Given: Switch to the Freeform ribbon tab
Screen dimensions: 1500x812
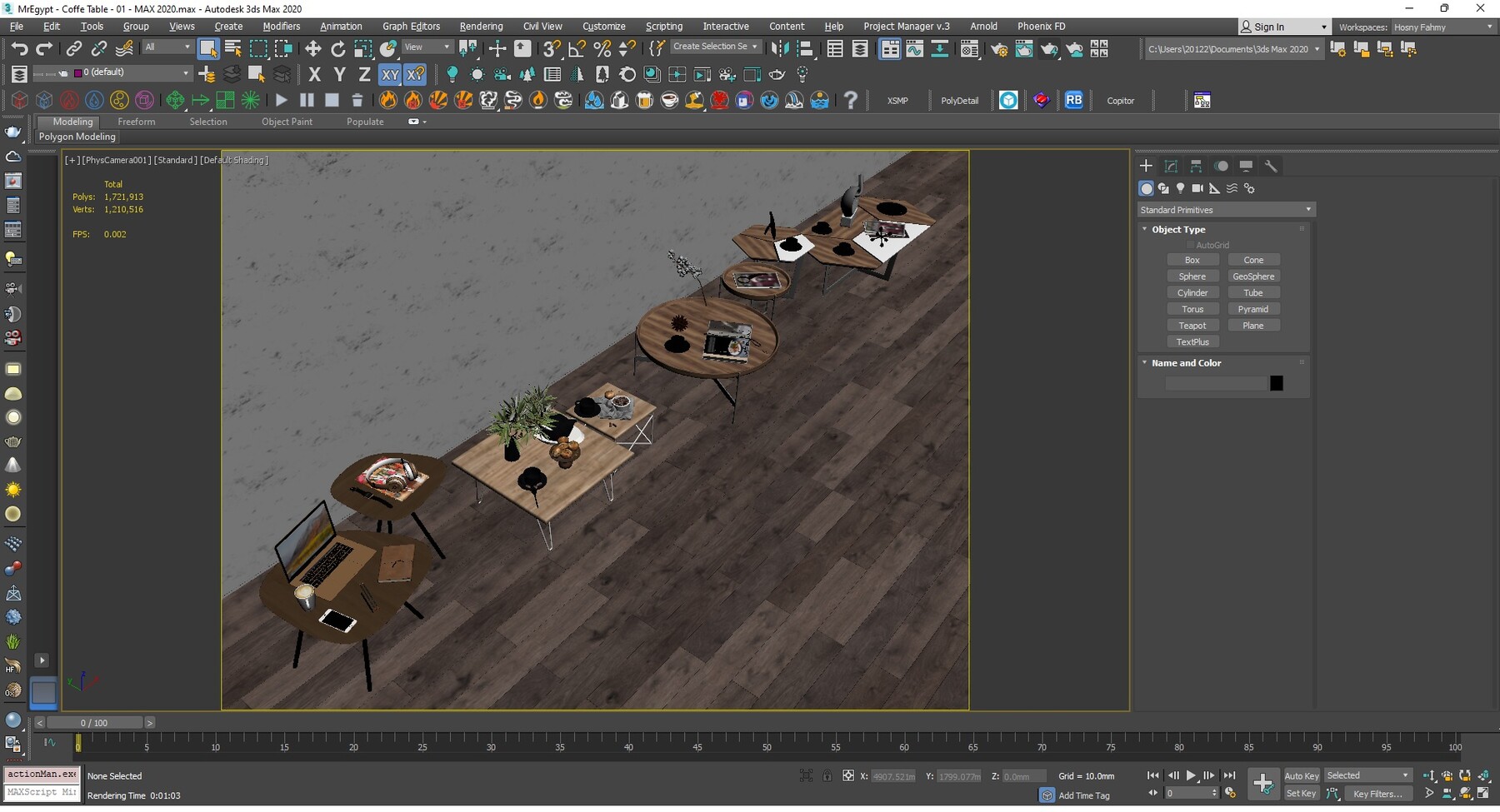Looking at the screenshot, I should (x=137, y=122).
